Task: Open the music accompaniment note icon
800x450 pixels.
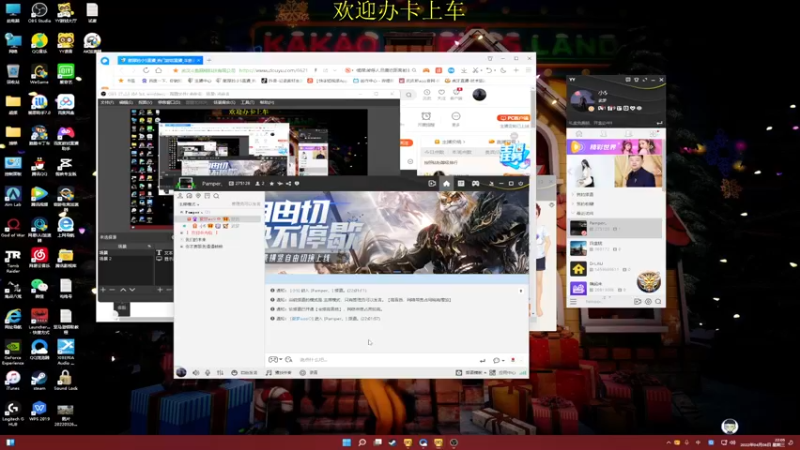Action: [268, 373]
